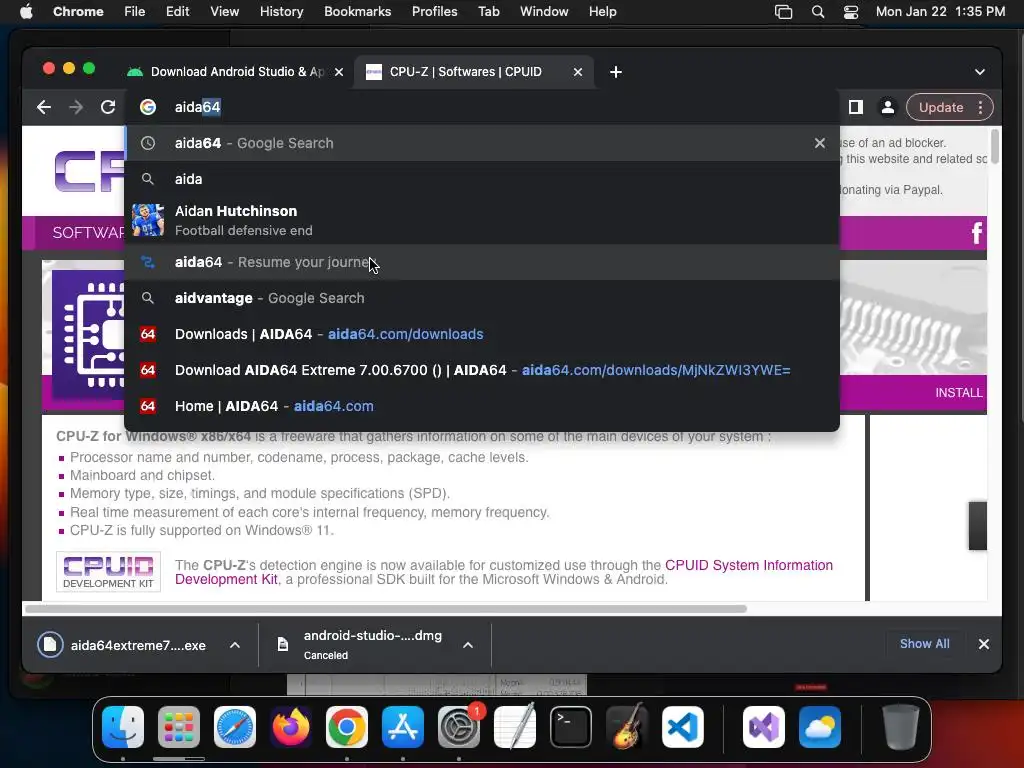Open the Apple menu

pos(26,12)
